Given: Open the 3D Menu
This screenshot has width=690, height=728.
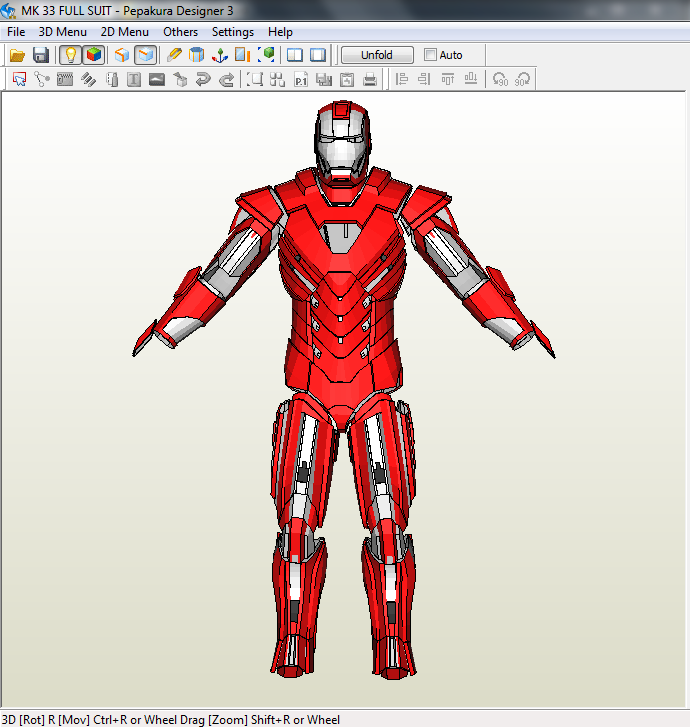Looking at the screenshot, I should pos(63,32).
